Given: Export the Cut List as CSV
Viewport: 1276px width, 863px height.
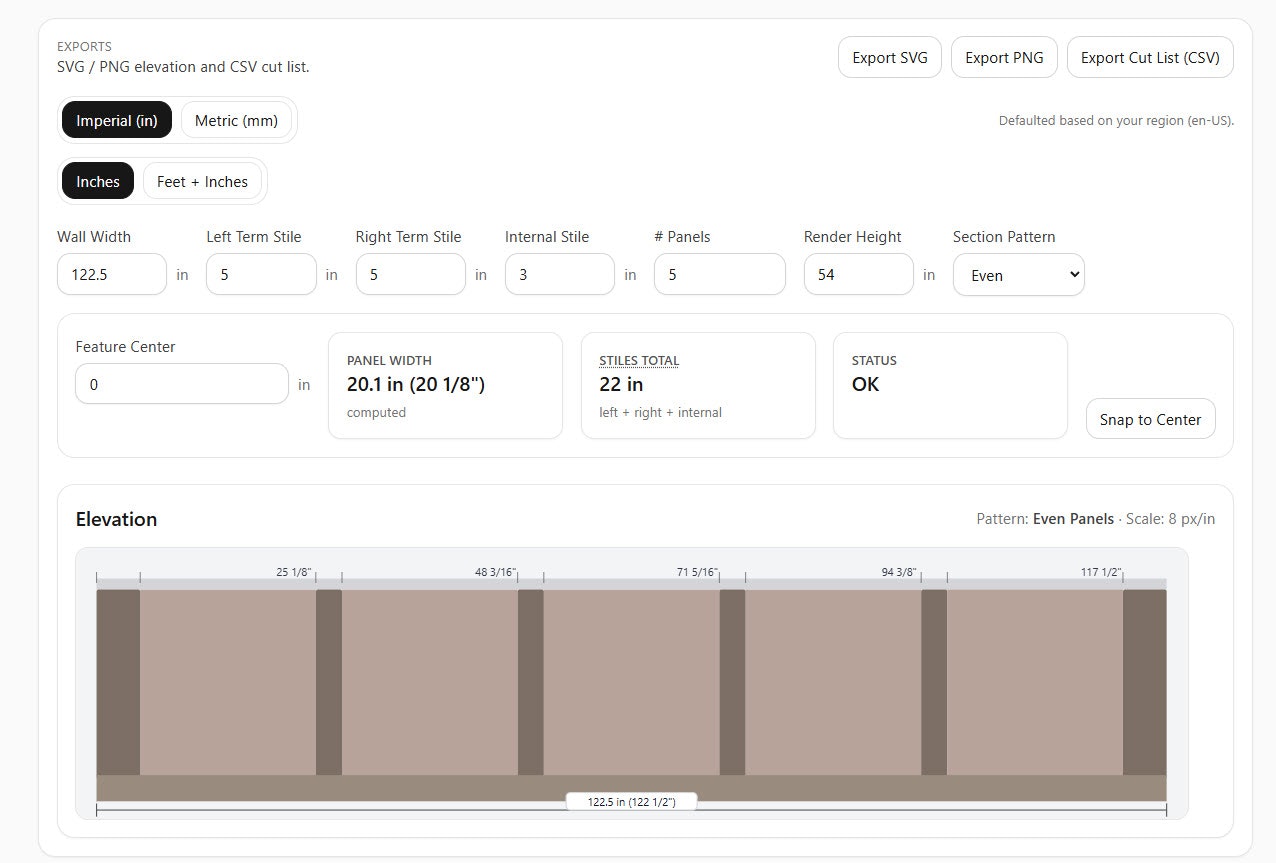Looking at the screenshot, I should click(x=1150, y=57).
